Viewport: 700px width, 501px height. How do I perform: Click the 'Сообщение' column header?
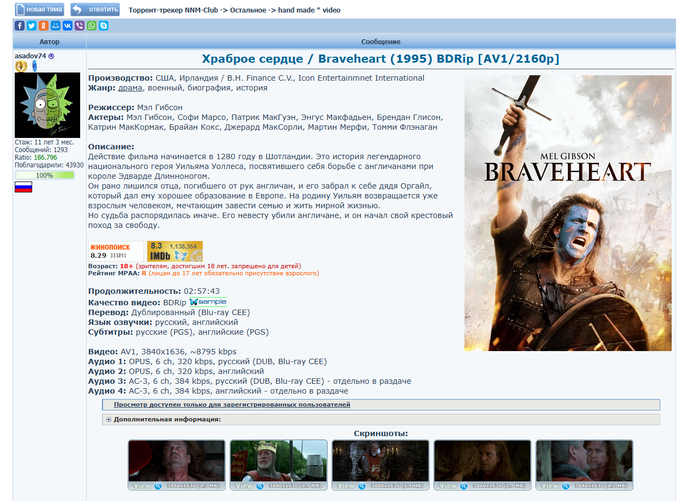pyautogui.click(x=381, y=42)
